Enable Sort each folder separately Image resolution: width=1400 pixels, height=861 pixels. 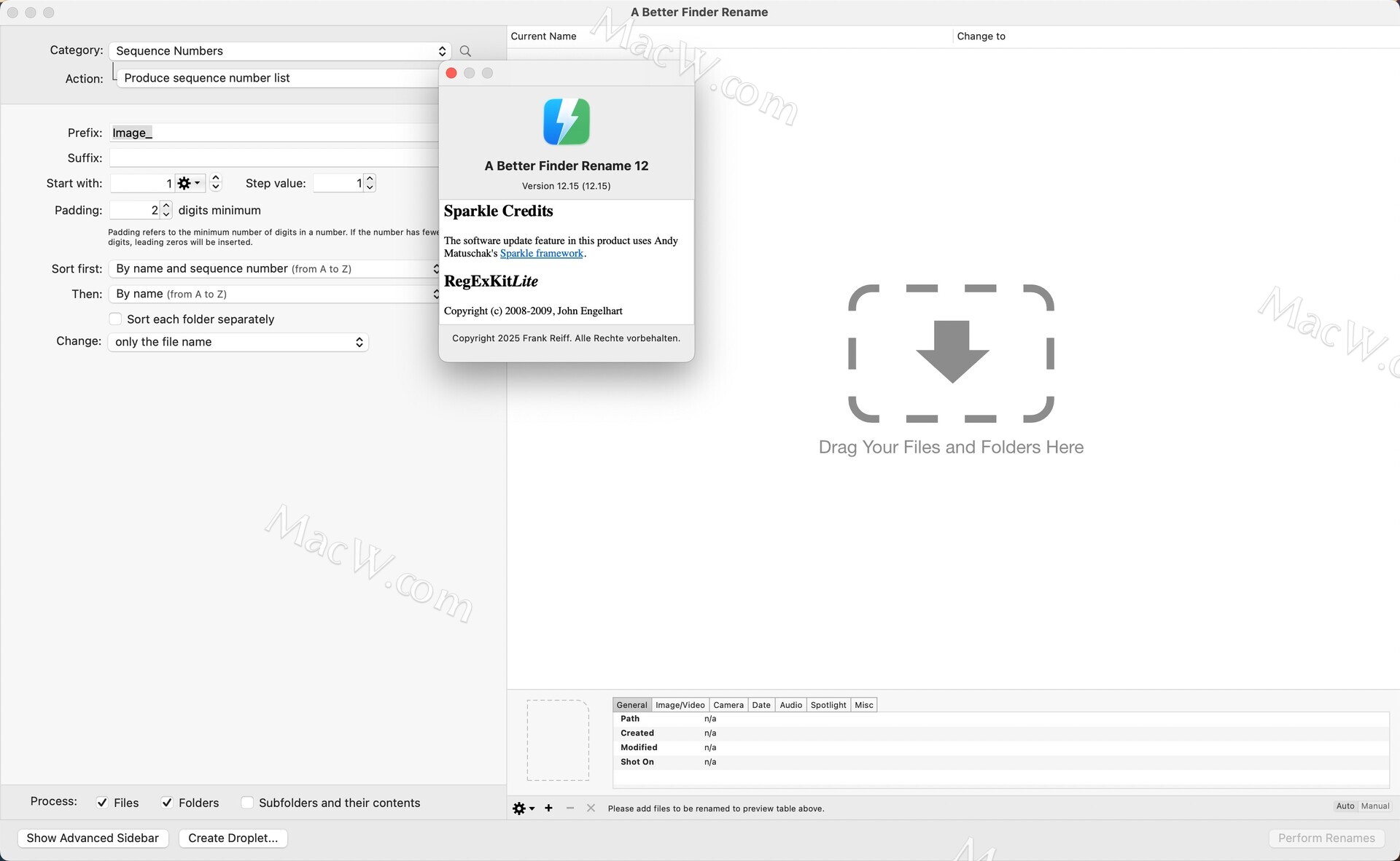coord(115,319)
